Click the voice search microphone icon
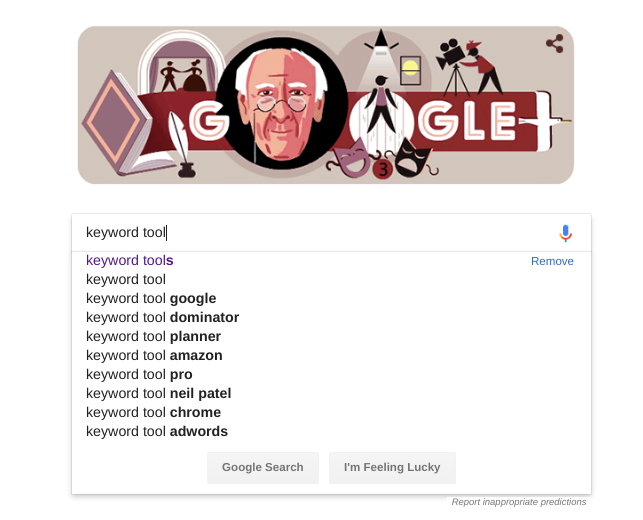Image resolution: width=643 pixels, height=520 pixels. pos(565,233)
